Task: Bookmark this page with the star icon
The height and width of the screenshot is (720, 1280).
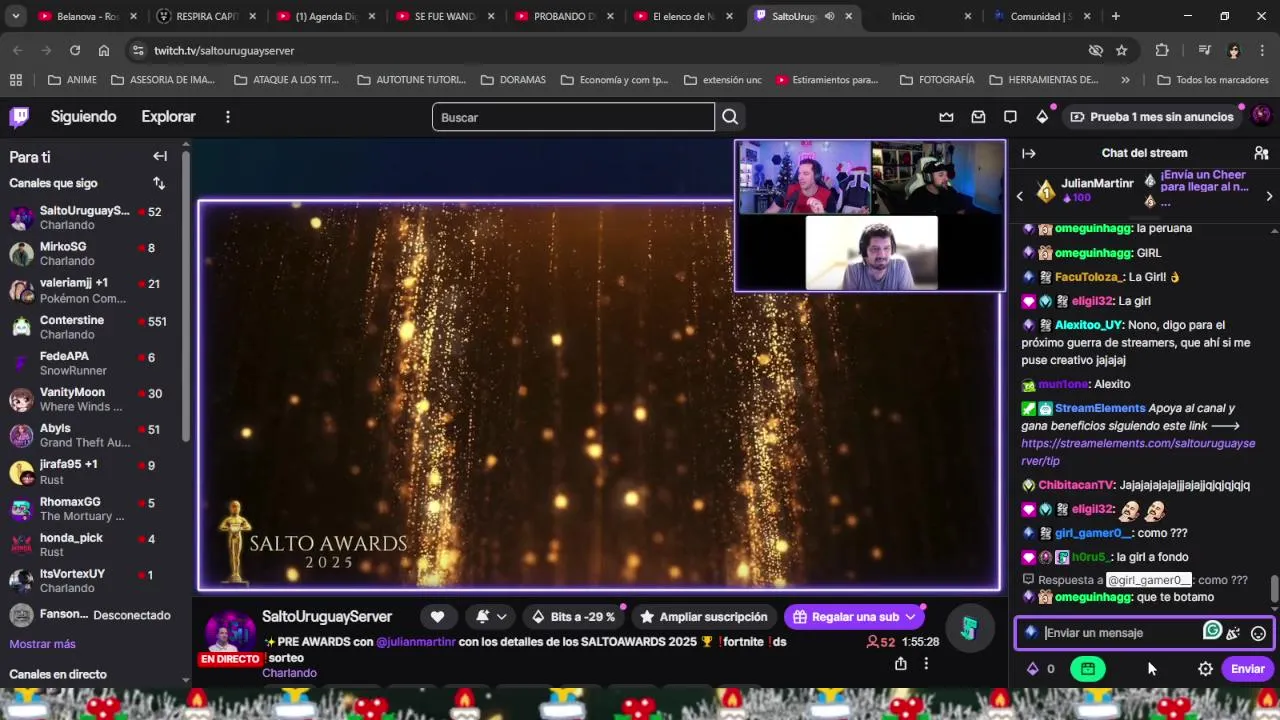Action: click(1122, 50)
